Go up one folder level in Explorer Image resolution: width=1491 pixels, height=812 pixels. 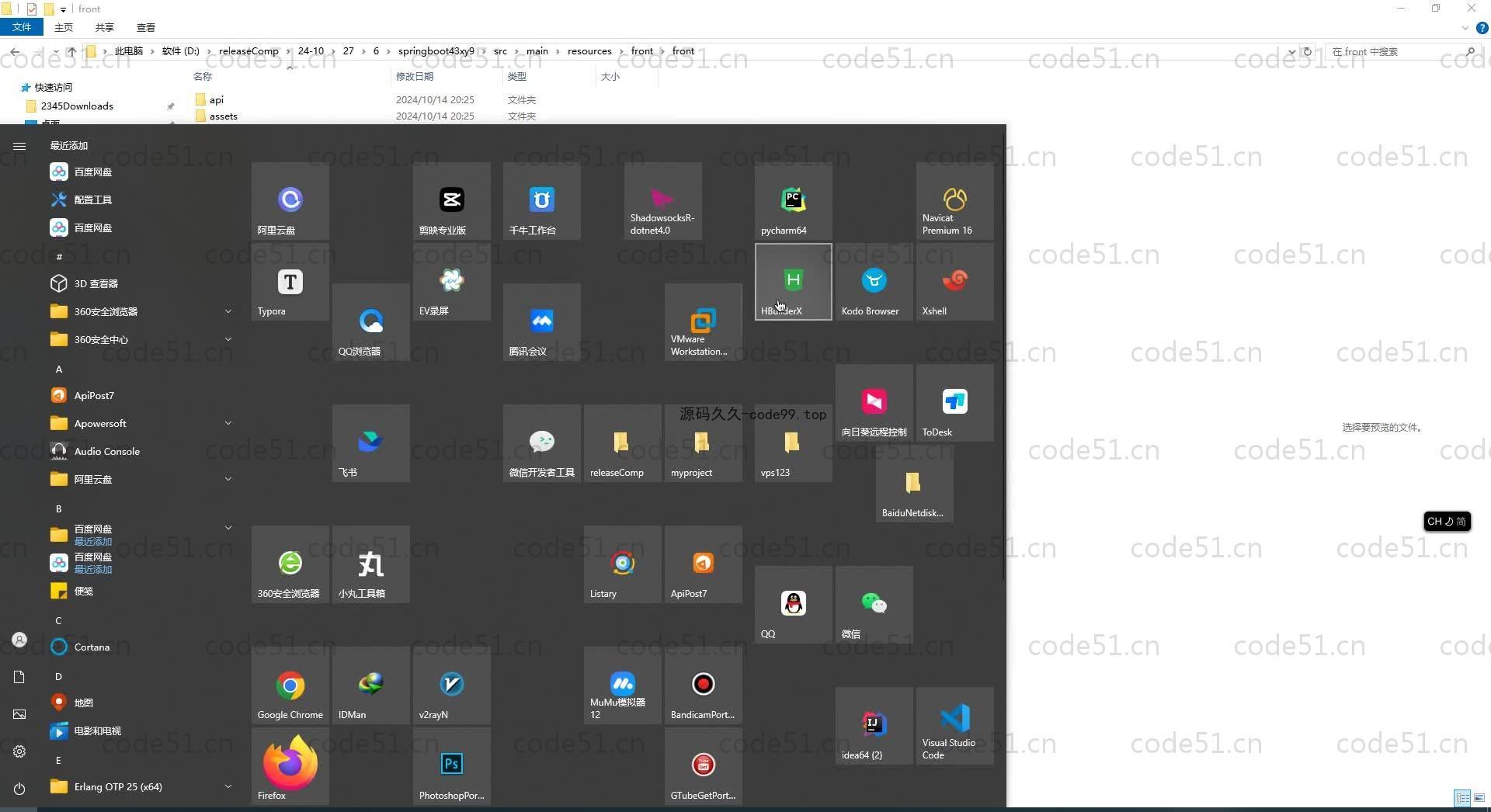coord(71,51)
